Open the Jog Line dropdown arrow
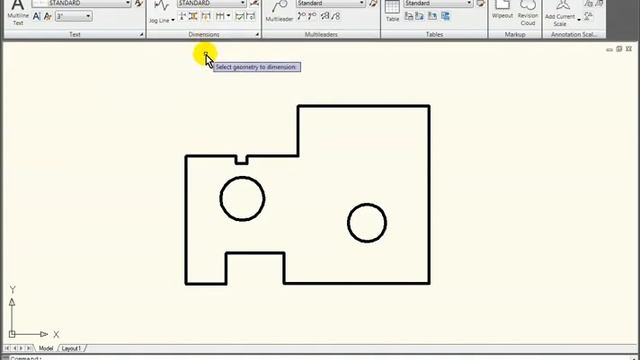 173,20
